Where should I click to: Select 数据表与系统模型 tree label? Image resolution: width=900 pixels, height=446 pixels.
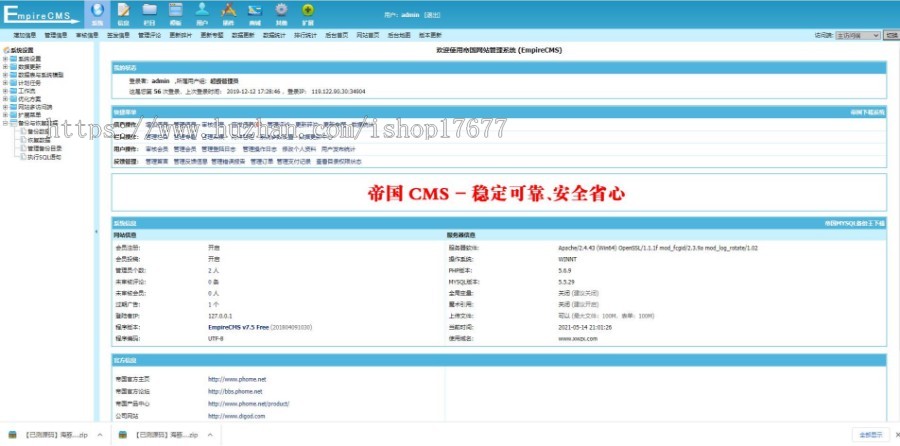[x=41, y=75]
